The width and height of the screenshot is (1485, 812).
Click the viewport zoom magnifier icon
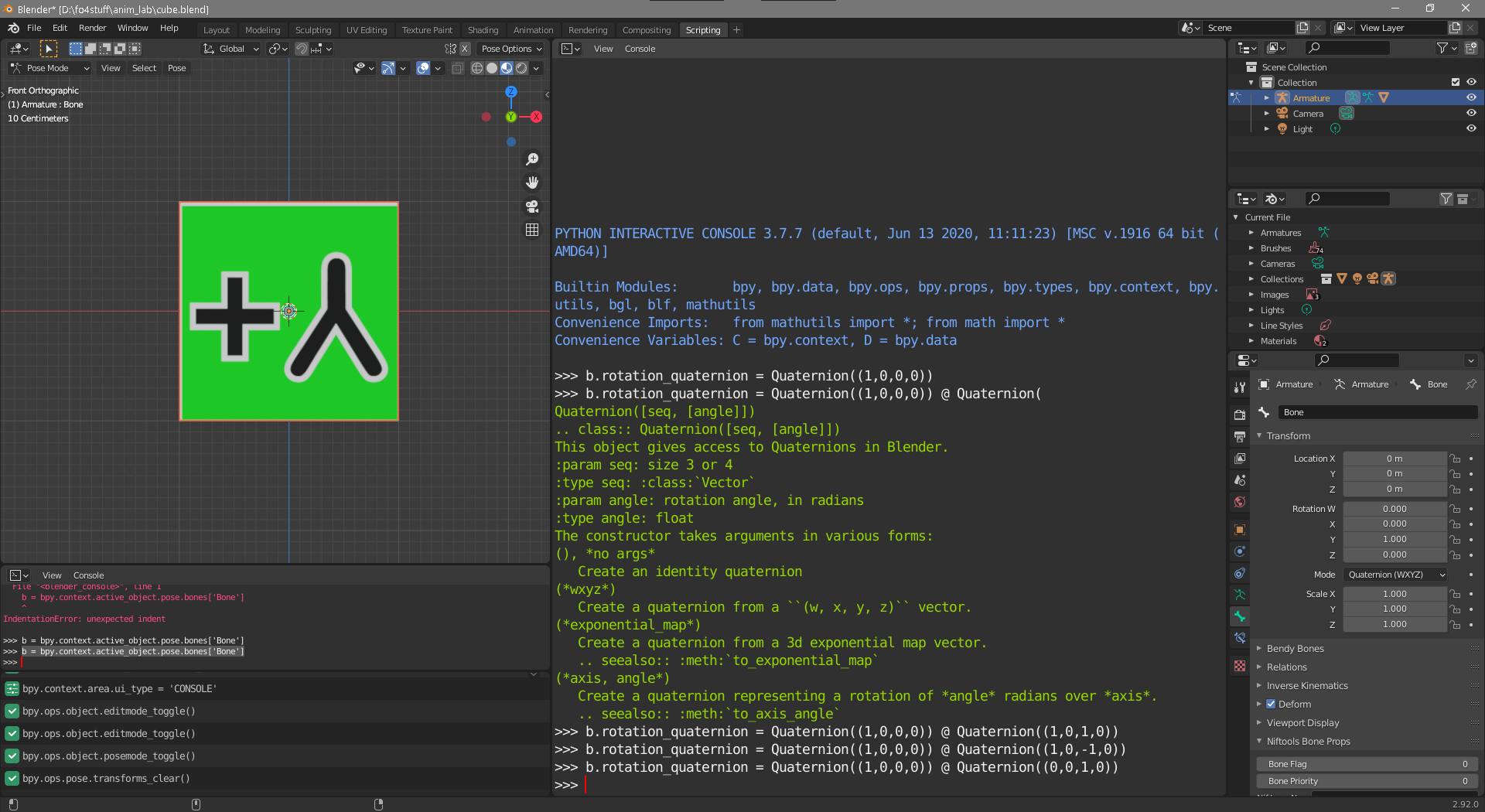click(x=532, y=159)
